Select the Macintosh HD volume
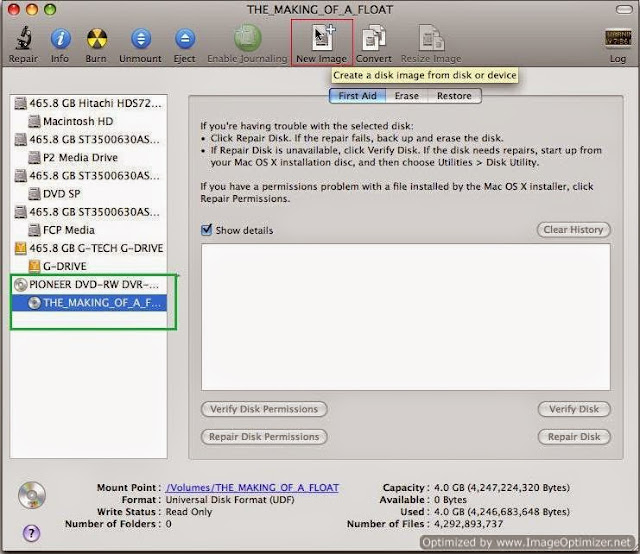The width and height of the screenshot is (640, 554). click(89, 121)
